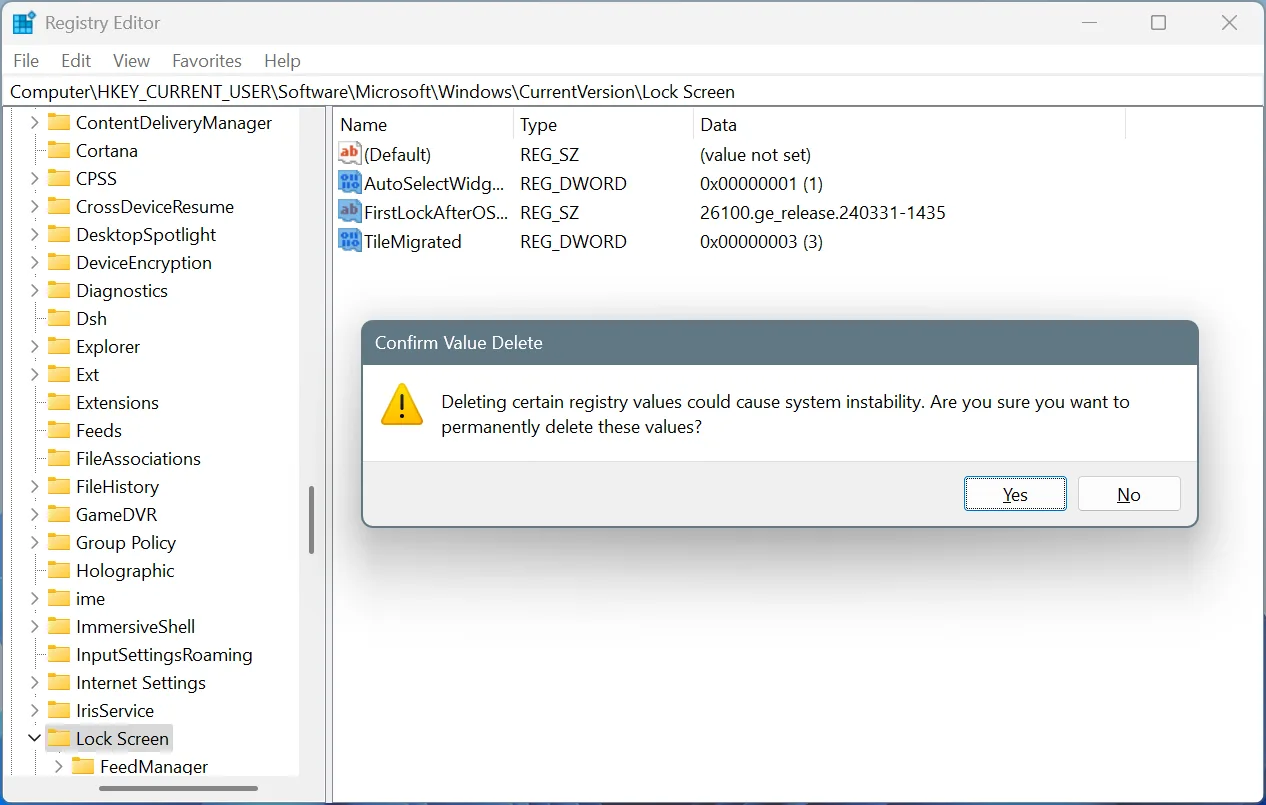The height and width of the screenshot is (805, 1266).
Task: Click the (value not set) data cell
Action: pyautogui.click(x=755, y=154)
